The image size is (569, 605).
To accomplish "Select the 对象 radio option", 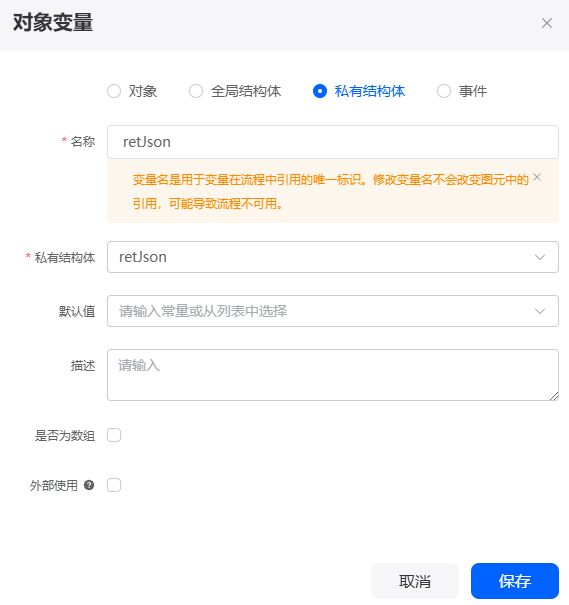I will 114,91.
